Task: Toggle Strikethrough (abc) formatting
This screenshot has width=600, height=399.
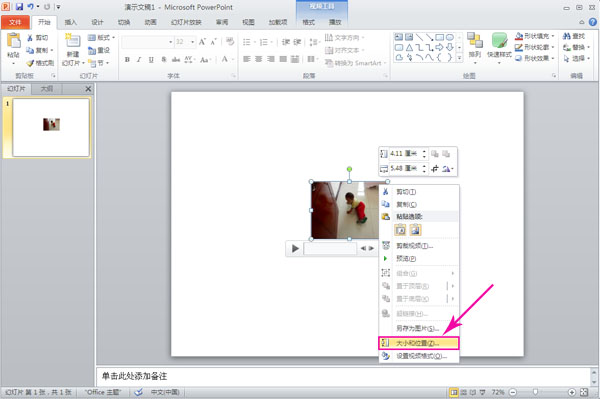Action: click(176, 59)
